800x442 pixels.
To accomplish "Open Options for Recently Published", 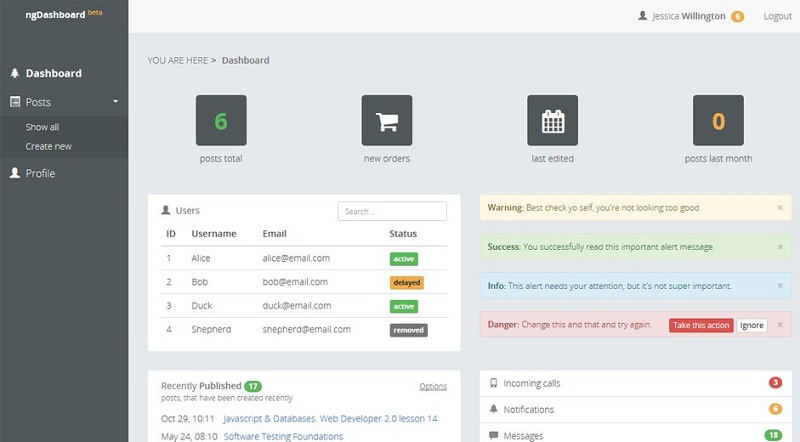I will 433,386.
